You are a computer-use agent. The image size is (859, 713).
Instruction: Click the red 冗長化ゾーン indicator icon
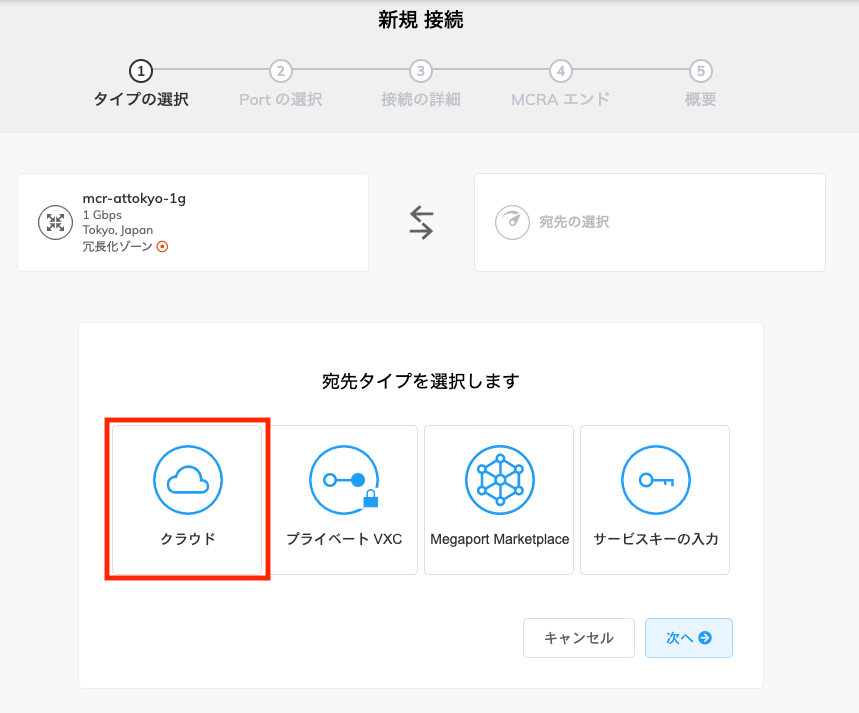[x=162, y=246]
